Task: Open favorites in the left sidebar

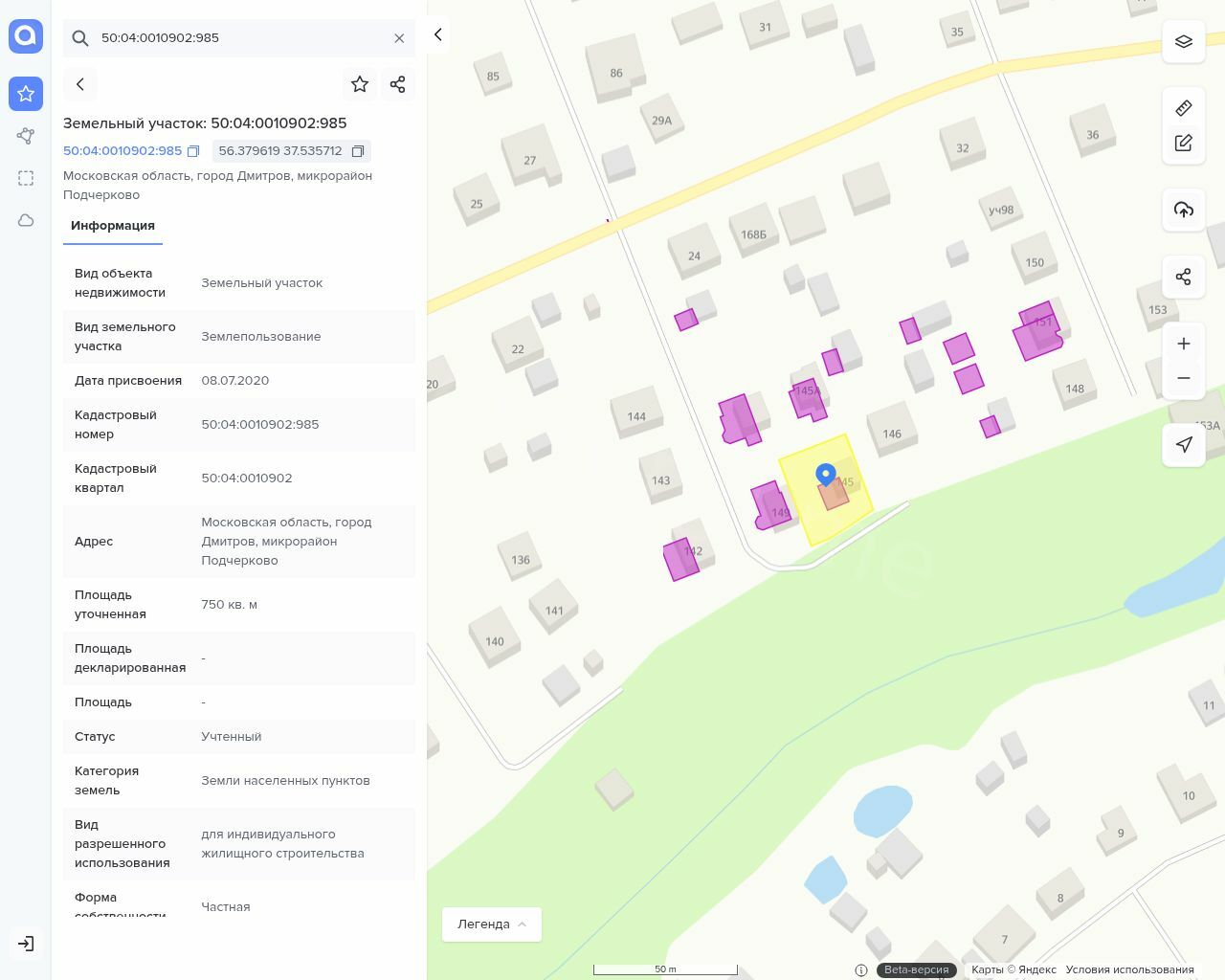Action: point(26,94)
